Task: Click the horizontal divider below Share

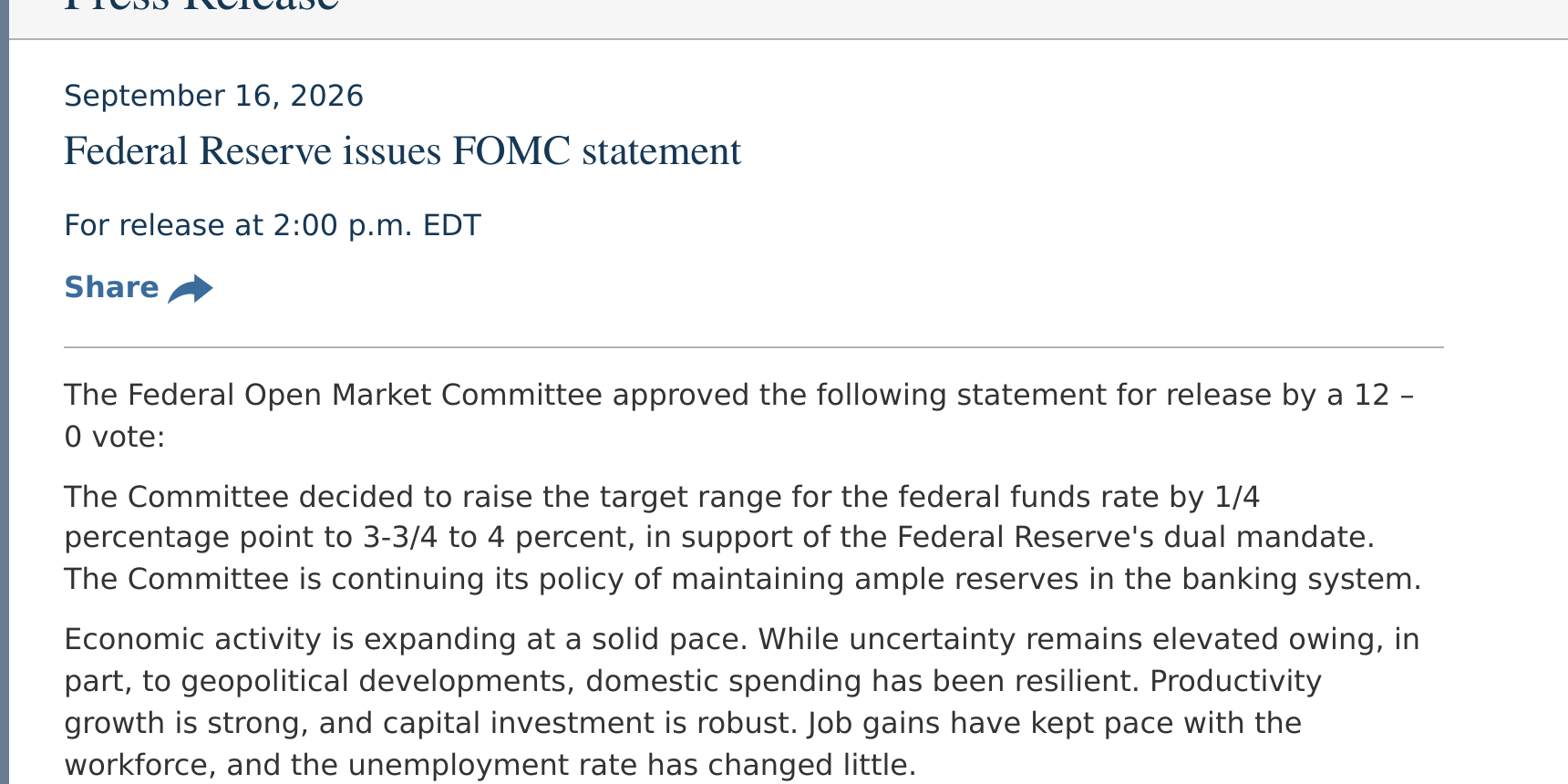Action: tap(754, 347)
